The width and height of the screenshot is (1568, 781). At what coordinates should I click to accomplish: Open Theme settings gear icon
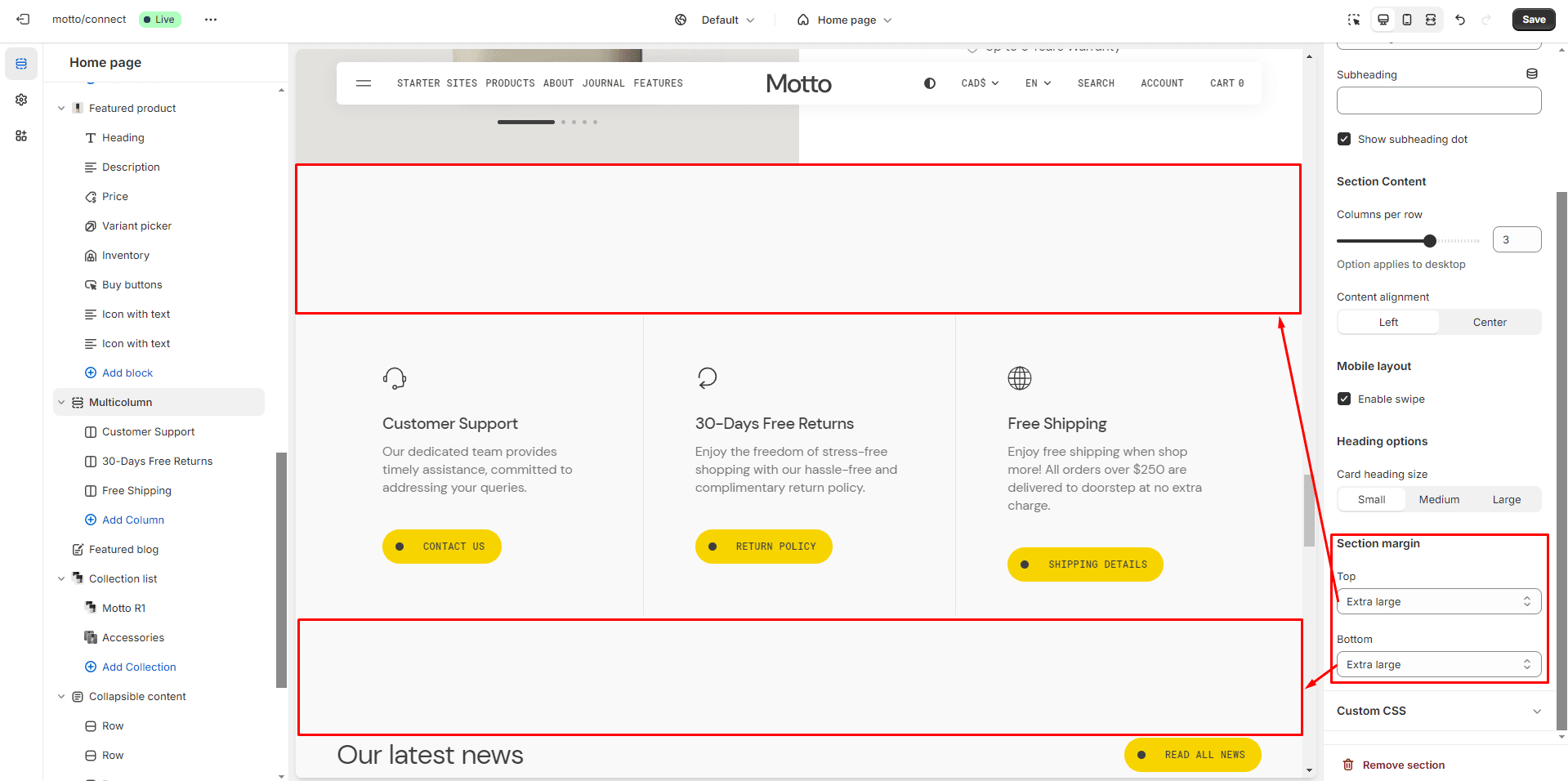coord(21,100)
